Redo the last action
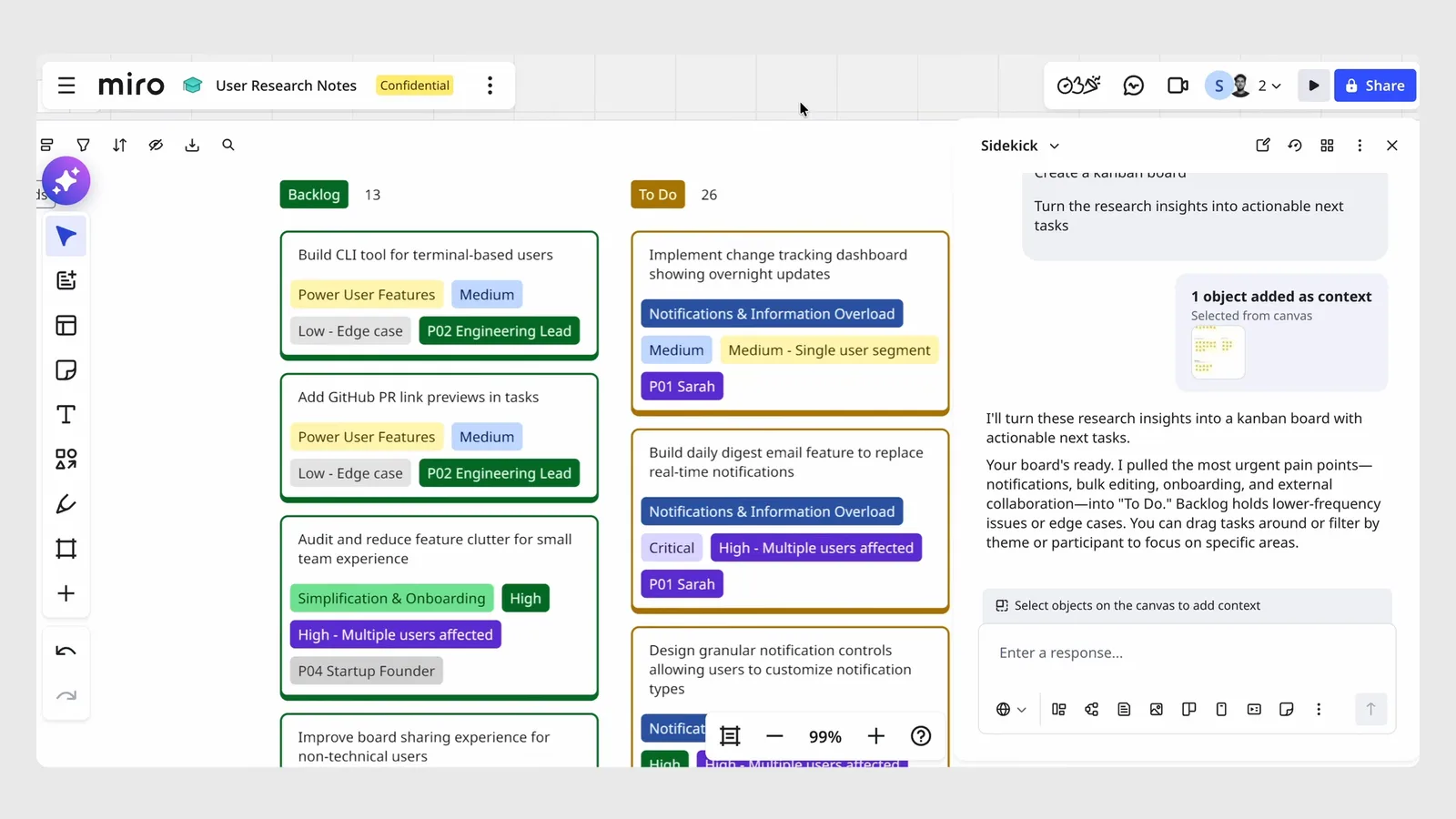Screen dimensions: 1456x819 click(x=66, y=696)
